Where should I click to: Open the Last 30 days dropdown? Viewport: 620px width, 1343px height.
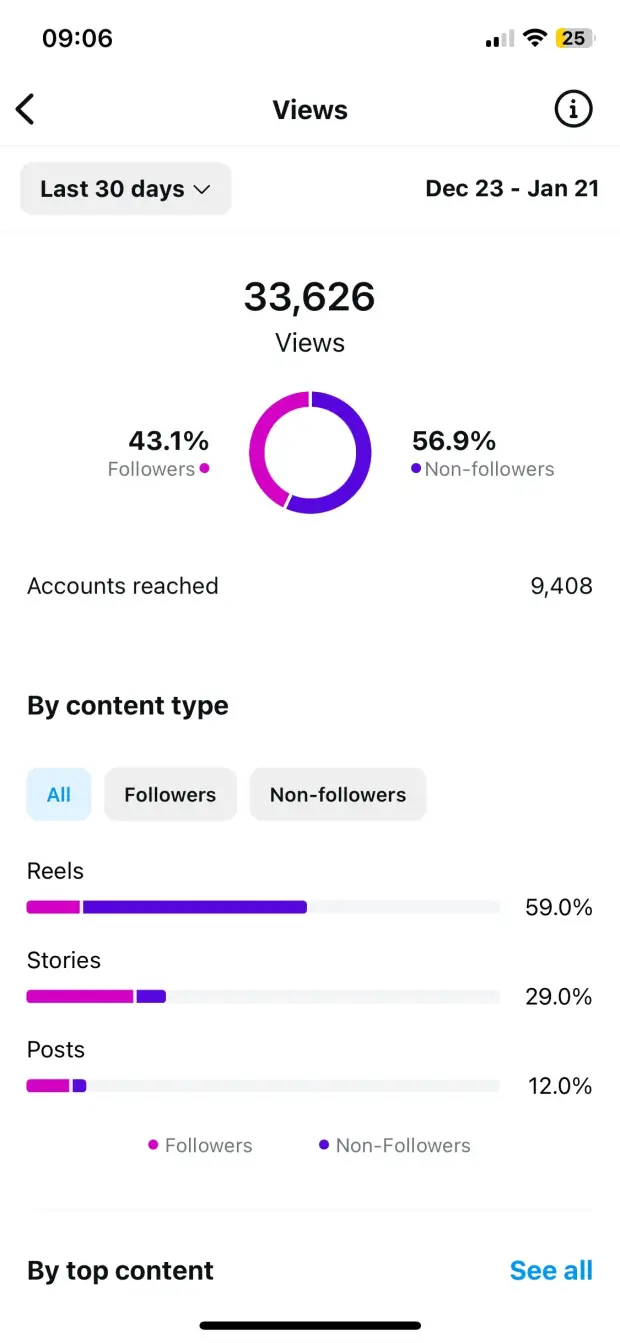point(126,189)
